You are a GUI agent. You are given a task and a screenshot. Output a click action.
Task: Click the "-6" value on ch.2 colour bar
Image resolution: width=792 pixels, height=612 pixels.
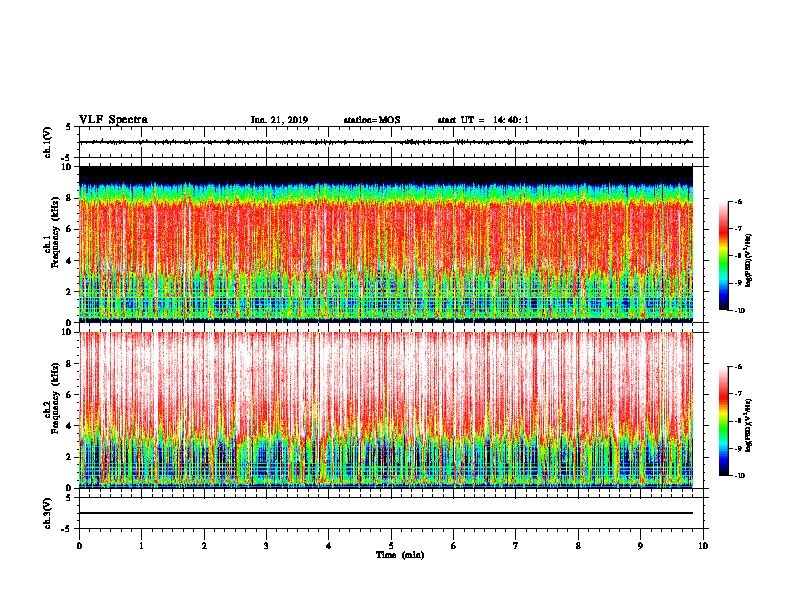click(x=738, y=367)
